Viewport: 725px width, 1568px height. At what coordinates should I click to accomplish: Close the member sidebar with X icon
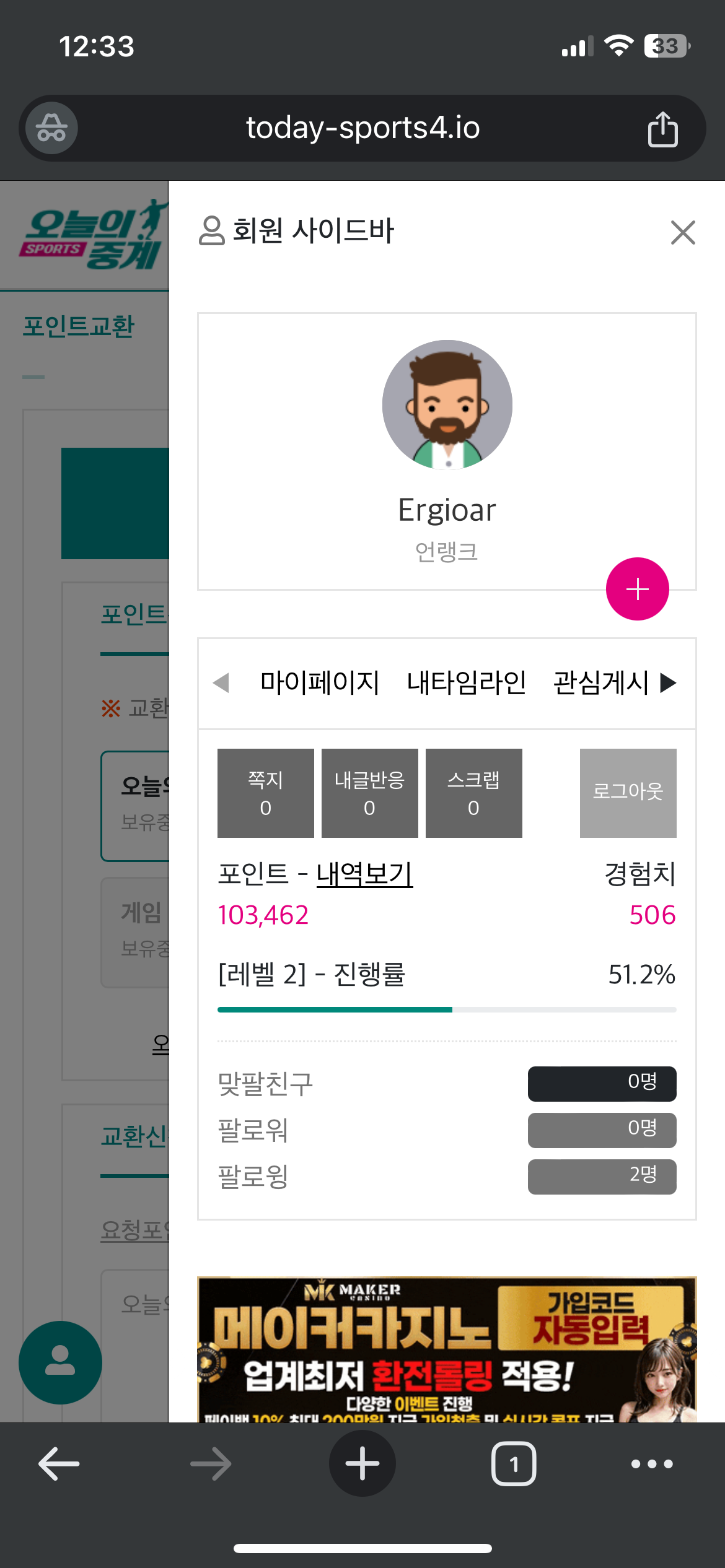click(683, 232)
